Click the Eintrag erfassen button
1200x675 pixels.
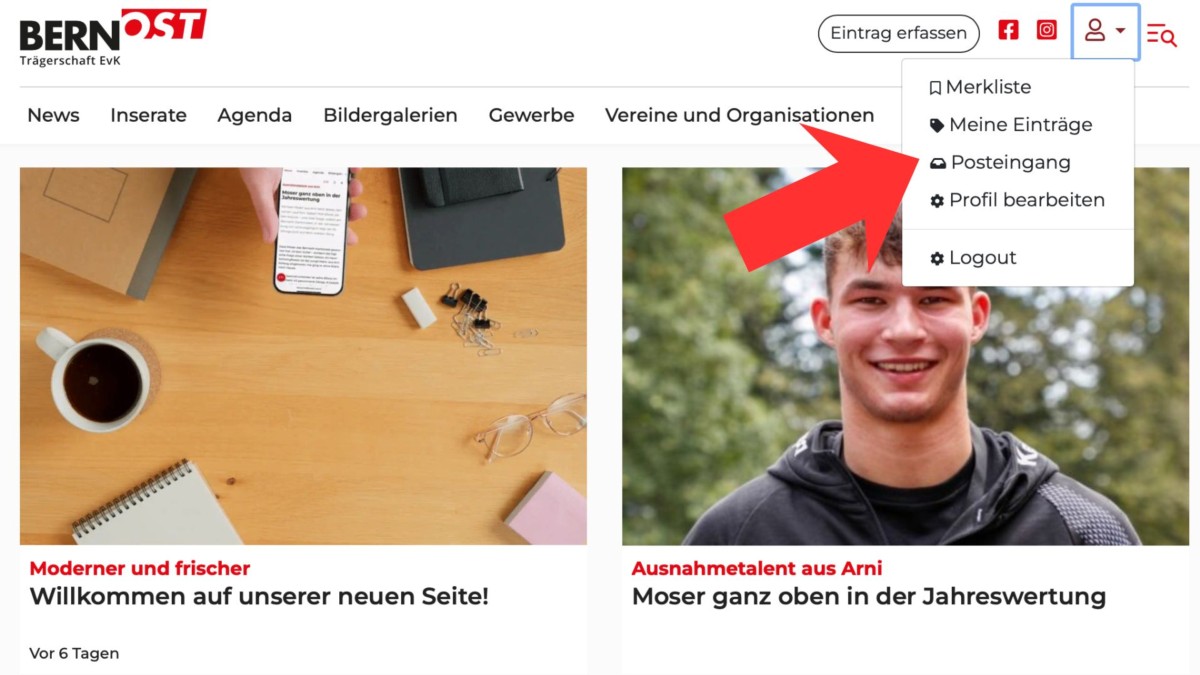coord(899,33)
